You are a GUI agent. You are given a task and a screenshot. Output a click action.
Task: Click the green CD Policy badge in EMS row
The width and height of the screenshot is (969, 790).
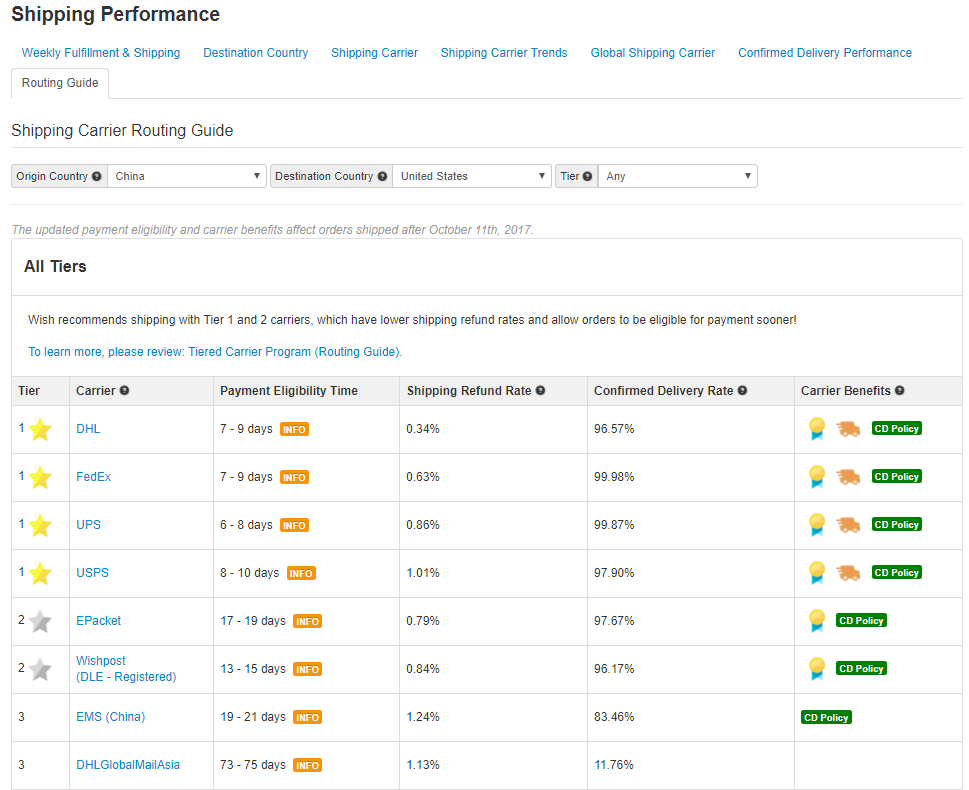point(826,717)
